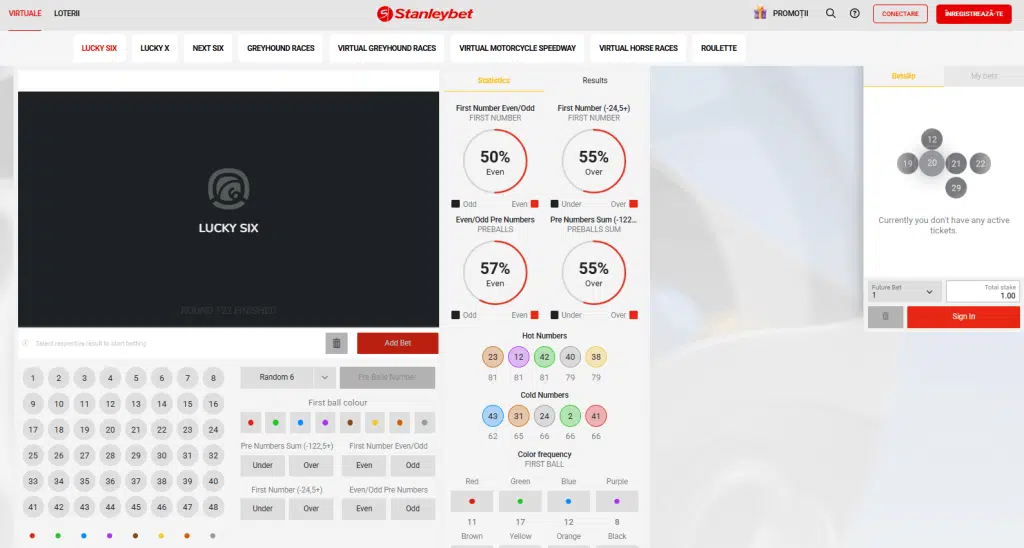The height and width of the screenshot is (548, 1024).
Task: Click the Lucky Six video player area
Action: click(x=229, y=209)
